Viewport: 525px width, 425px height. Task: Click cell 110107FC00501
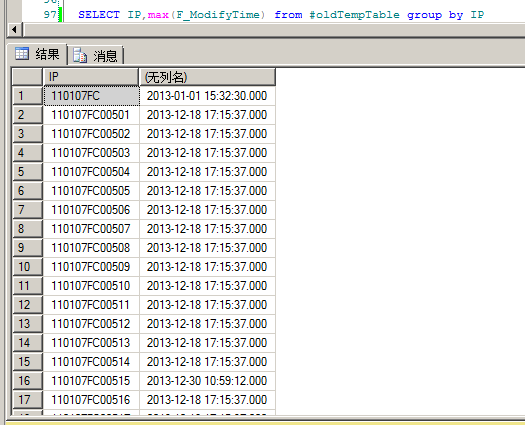click(x=91, y=115)
